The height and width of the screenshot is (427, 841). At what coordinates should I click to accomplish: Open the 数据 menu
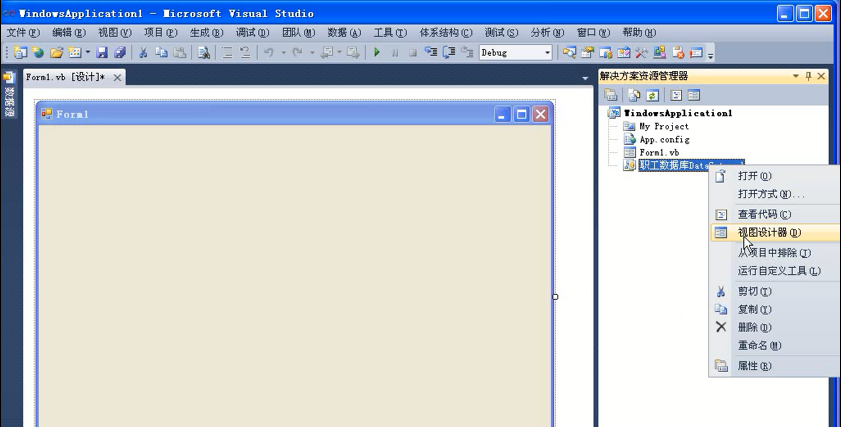(x=344, y=33)
